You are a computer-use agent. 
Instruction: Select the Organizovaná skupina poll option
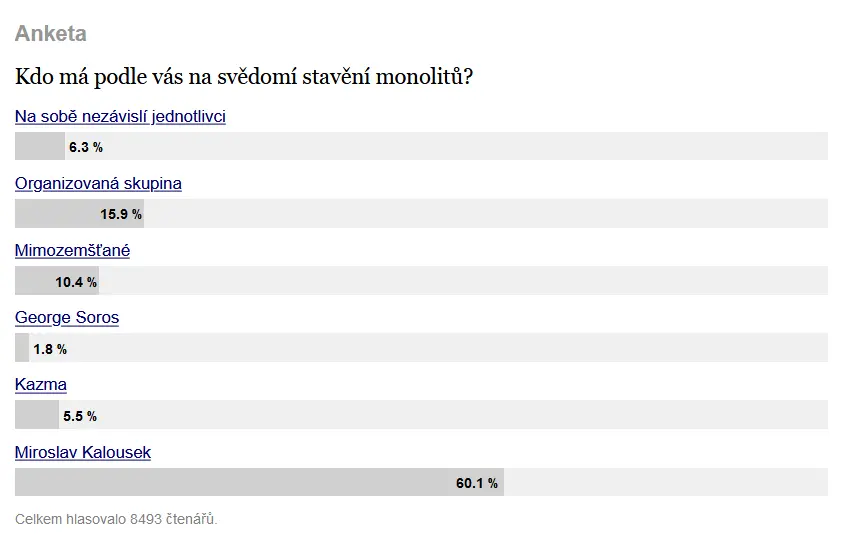tap(98, 183)
